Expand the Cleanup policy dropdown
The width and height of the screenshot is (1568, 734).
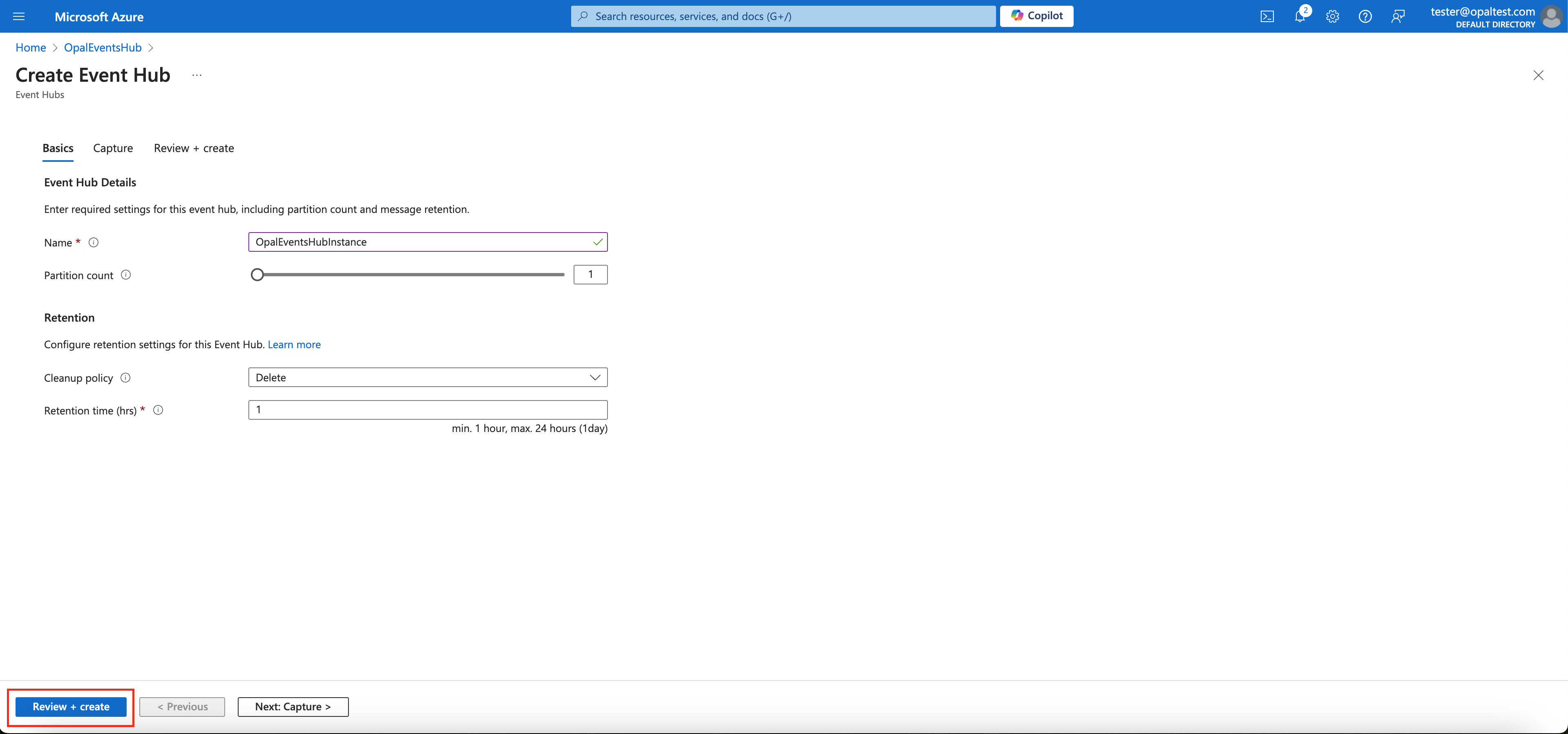coord(427,377)
